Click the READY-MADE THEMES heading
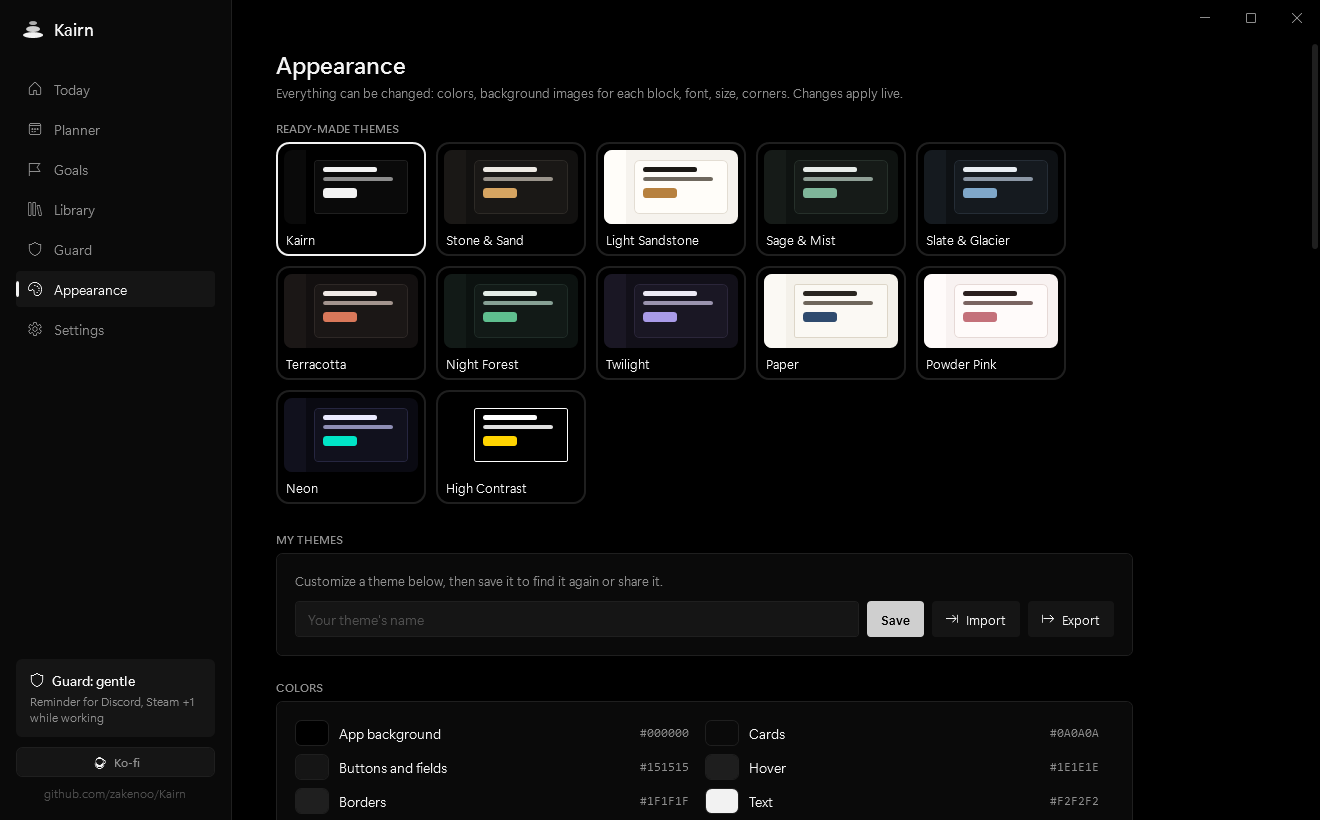 (337, 129)
